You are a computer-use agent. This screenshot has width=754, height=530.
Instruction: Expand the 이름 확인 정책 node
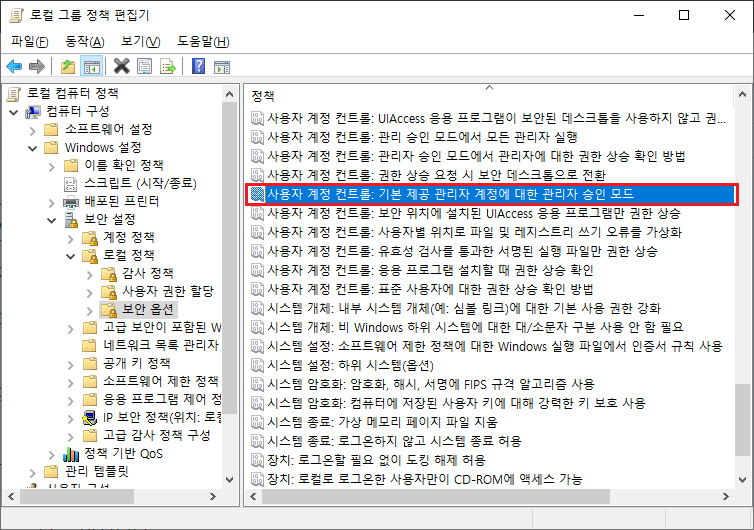(x=51, y=166)
